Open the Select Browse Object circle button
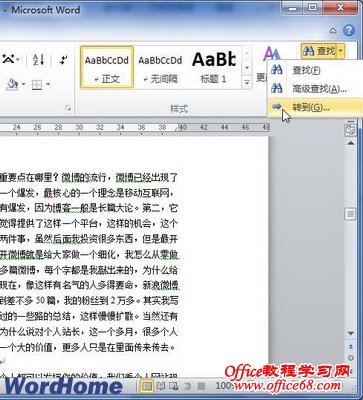The width and height of the screenshot is (363, 400). (351, 358)
